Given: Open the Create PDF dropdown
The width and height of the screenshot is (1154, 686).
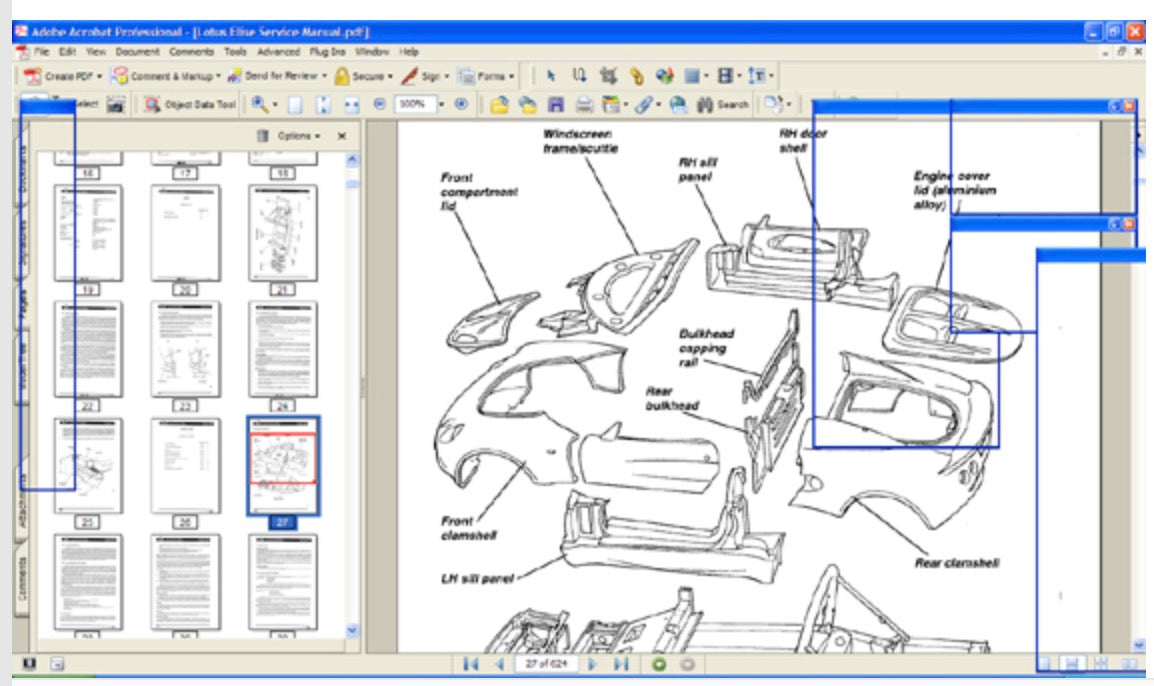Looking at the screenshot, I should pyautogui.click(x=63, y=76).
